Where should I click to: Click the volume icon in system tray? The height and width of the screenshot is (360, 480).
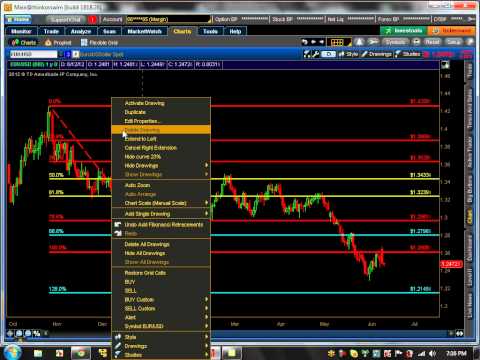(x=432, y=353)
